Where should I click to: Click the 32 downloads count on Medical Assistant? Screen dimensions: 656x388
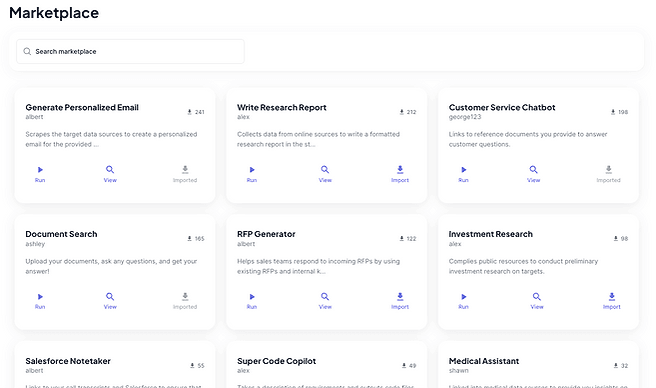click(620, 365)
